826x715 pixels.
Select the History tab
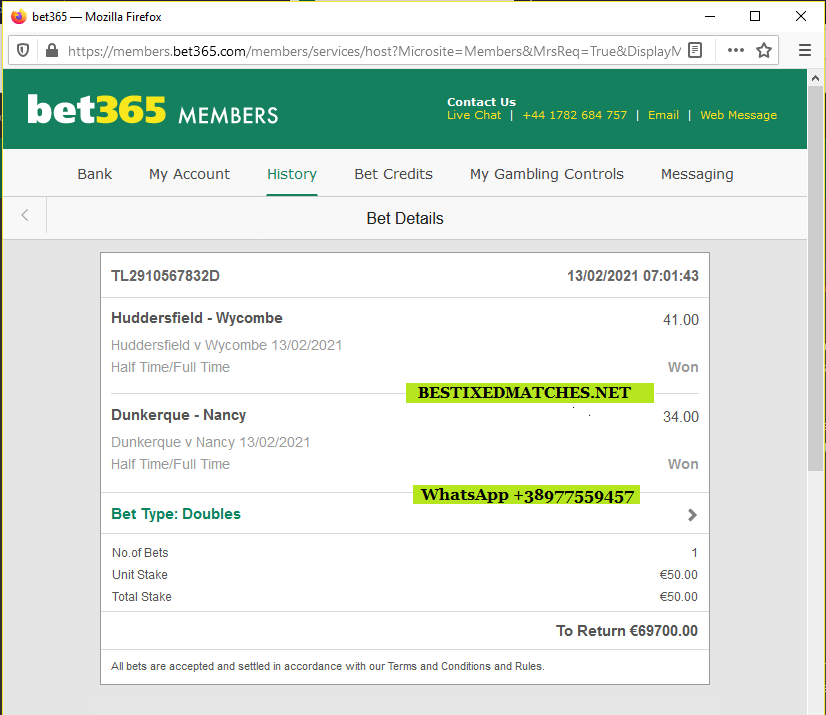pyautogui.click(x=292, y=174)
